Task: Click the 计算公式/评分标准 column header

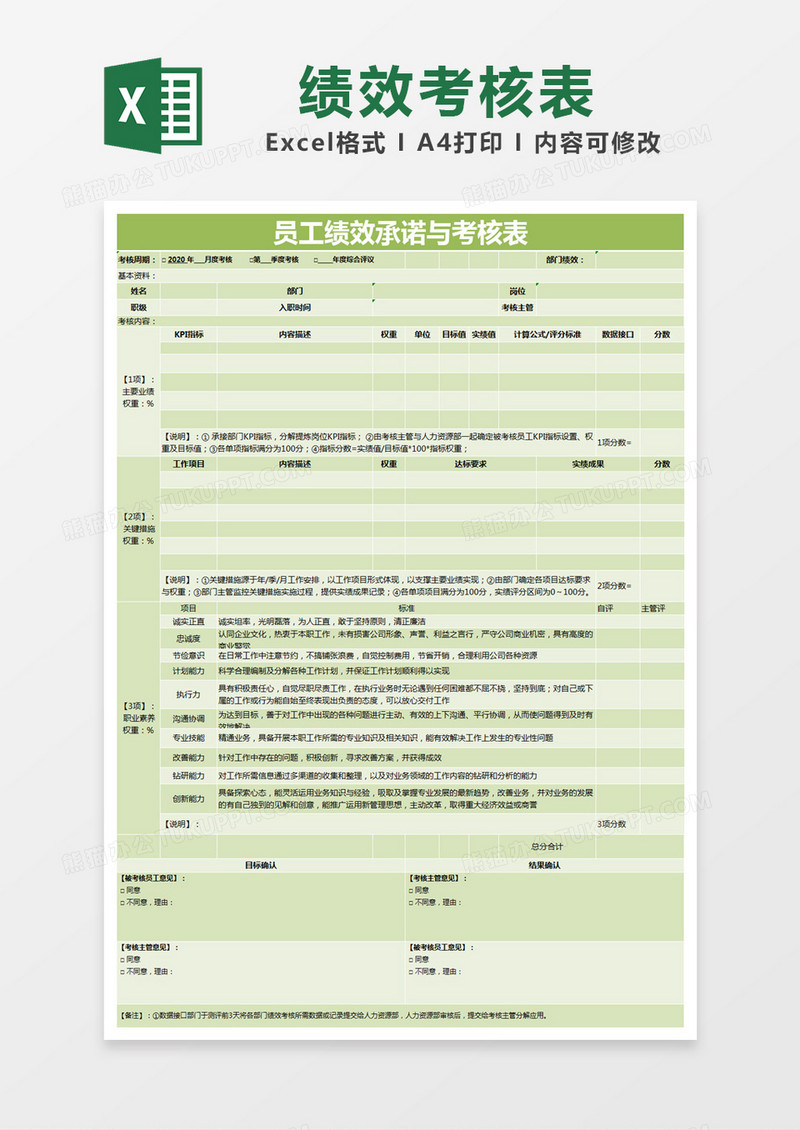Action: [547, 334]
